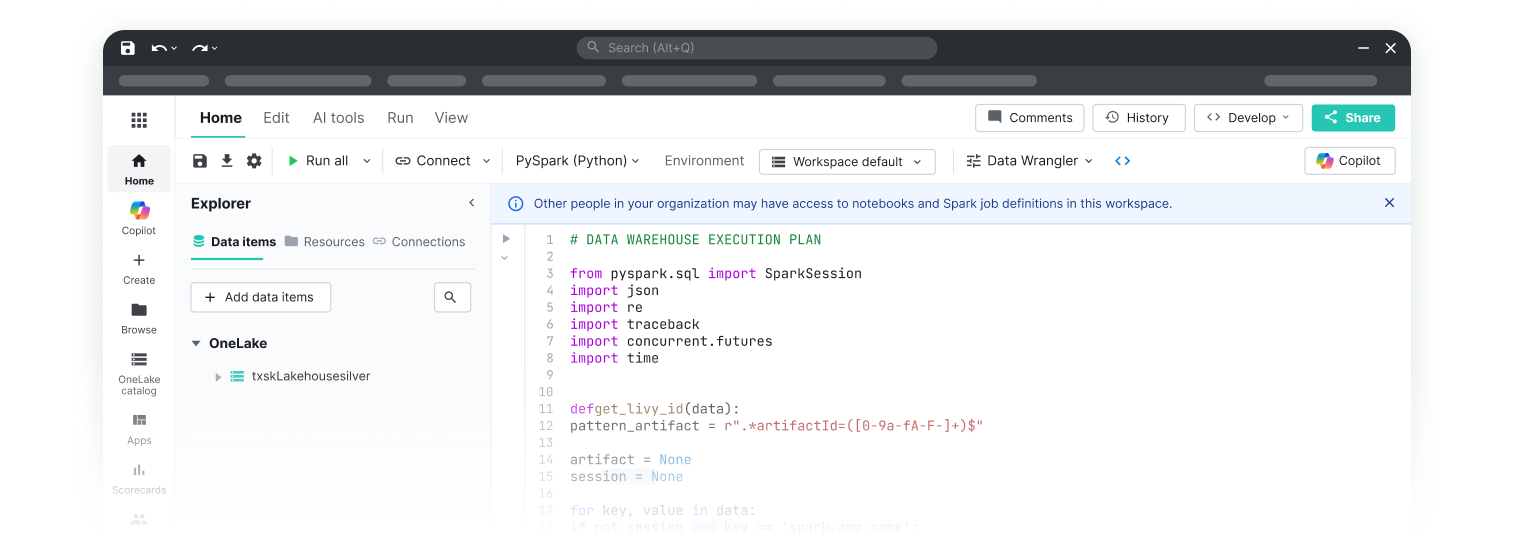Click the code snippets angle-bracket icon
Screen dimensions: 1513x539
pyautogui.click(x=1123, y=161)
